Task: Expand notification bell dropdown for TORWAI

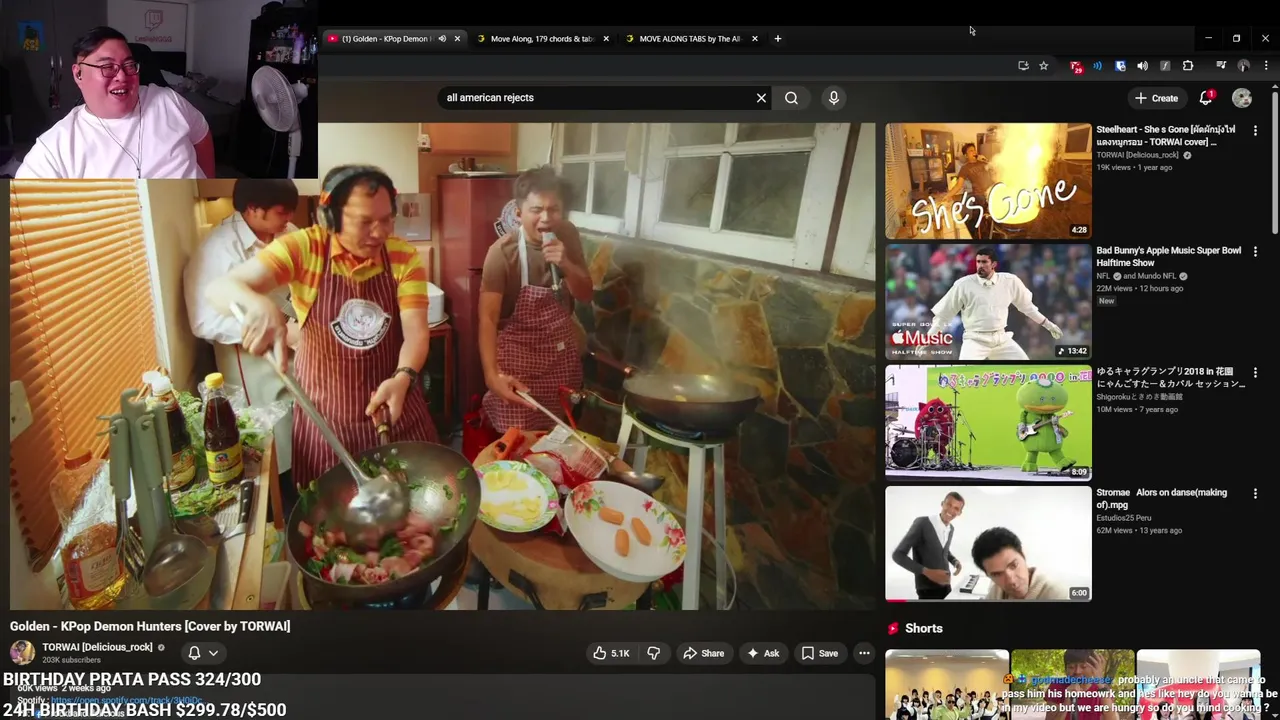Action: [x=203, y=653]
